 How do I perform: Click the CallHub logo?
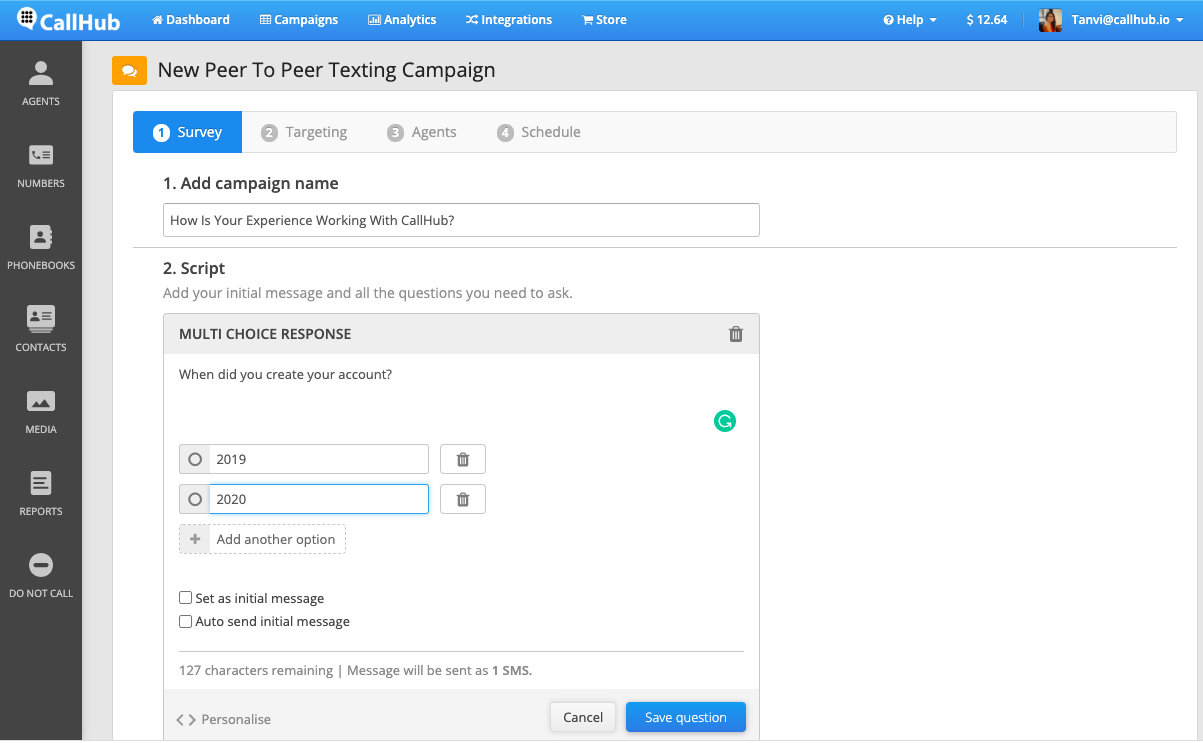(68, 20)
